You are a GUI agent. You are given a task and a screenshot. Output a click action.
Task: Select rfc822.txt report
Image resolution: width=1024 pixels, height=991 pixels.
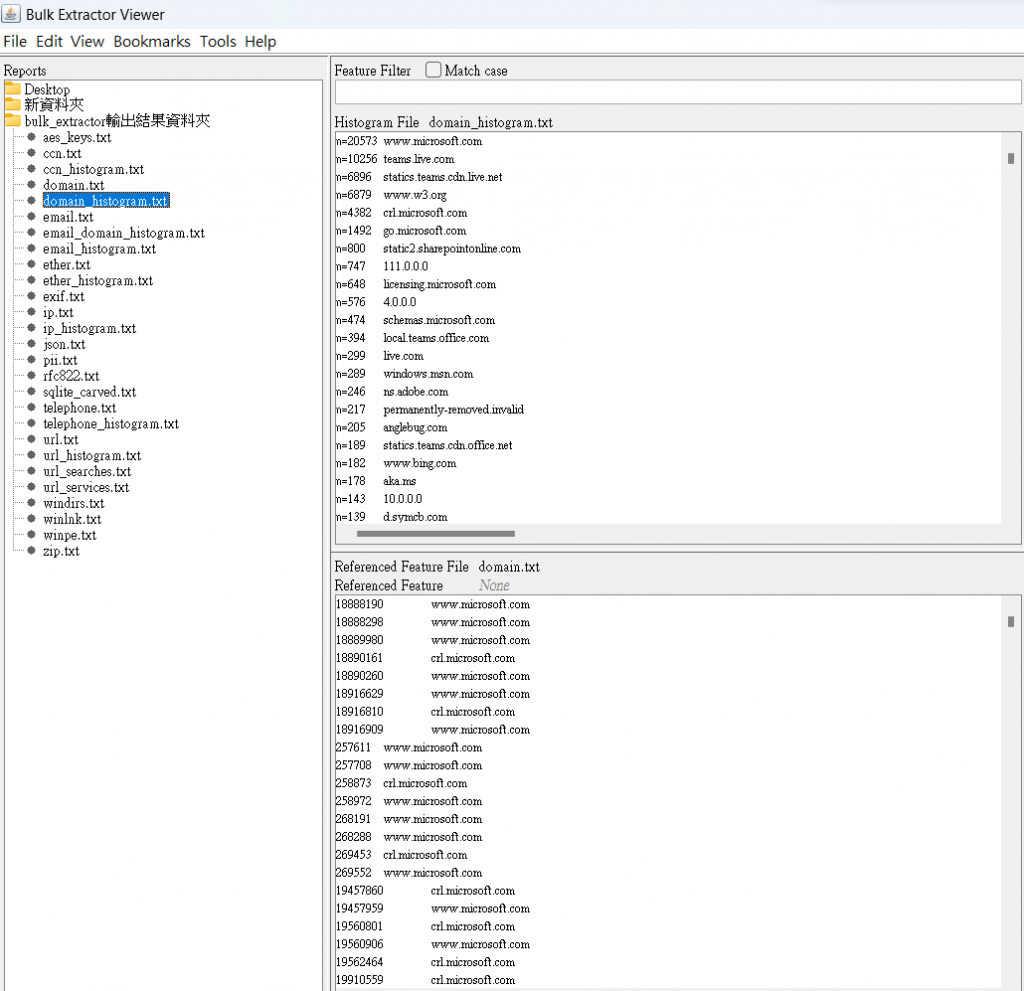71,376
